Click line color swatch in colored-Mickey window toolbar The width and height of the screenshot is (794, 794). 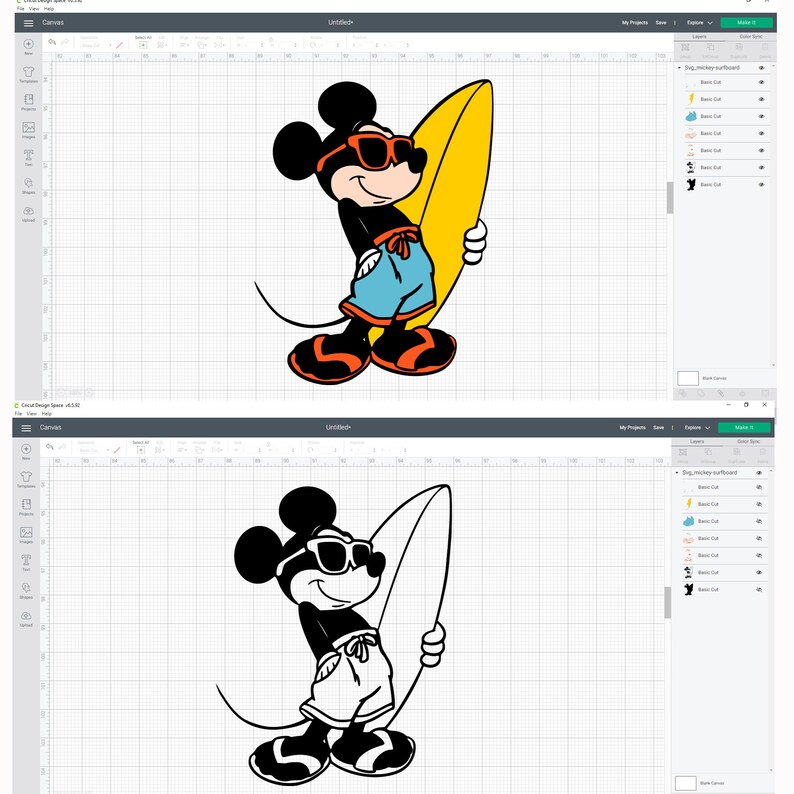coord(120,45)
